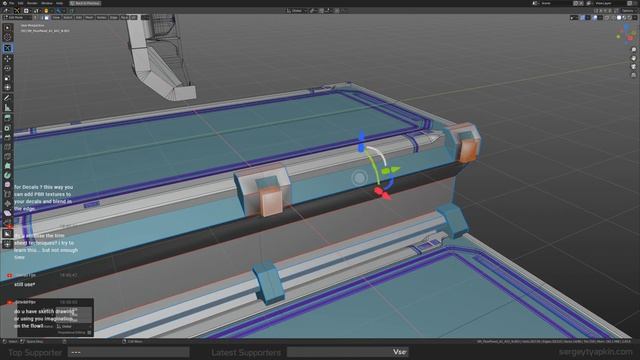Open overlays options dropdown arrow
This screenshot has height=360, width=640.
[600, 18]
